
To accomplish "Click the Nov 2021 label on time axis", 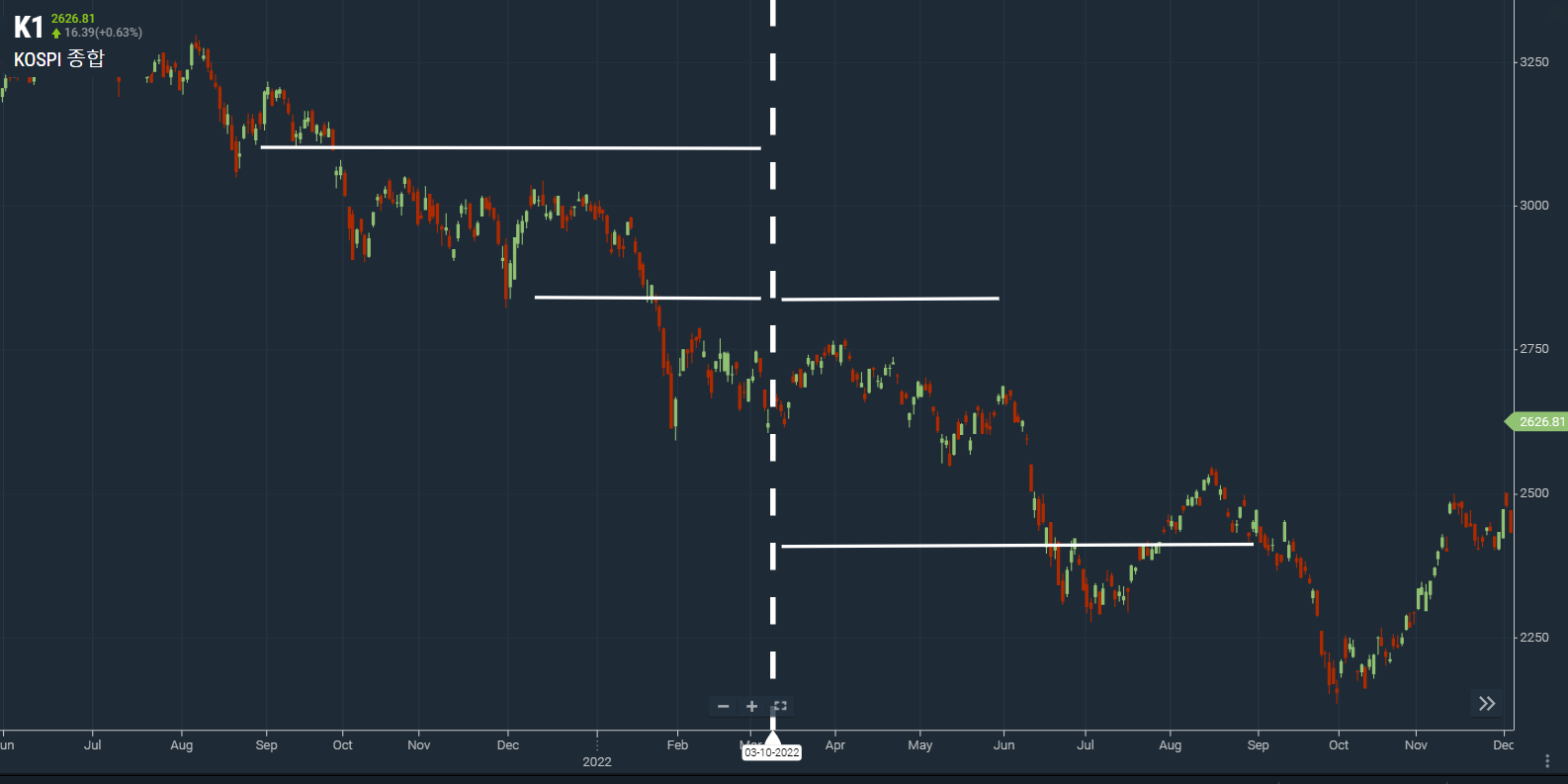I will [419, 745].
